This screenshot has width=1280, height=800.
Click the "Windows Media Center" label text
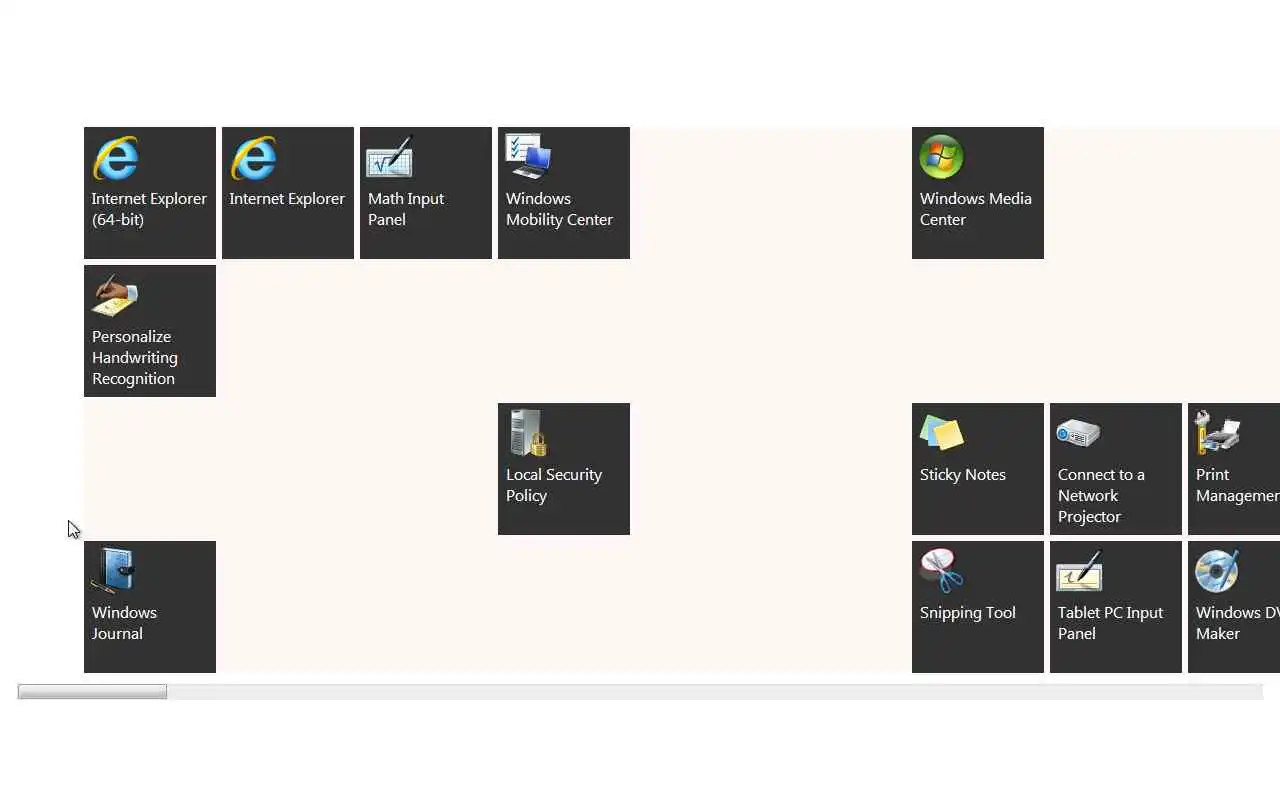pyautogui.click(x=975, y=209)
